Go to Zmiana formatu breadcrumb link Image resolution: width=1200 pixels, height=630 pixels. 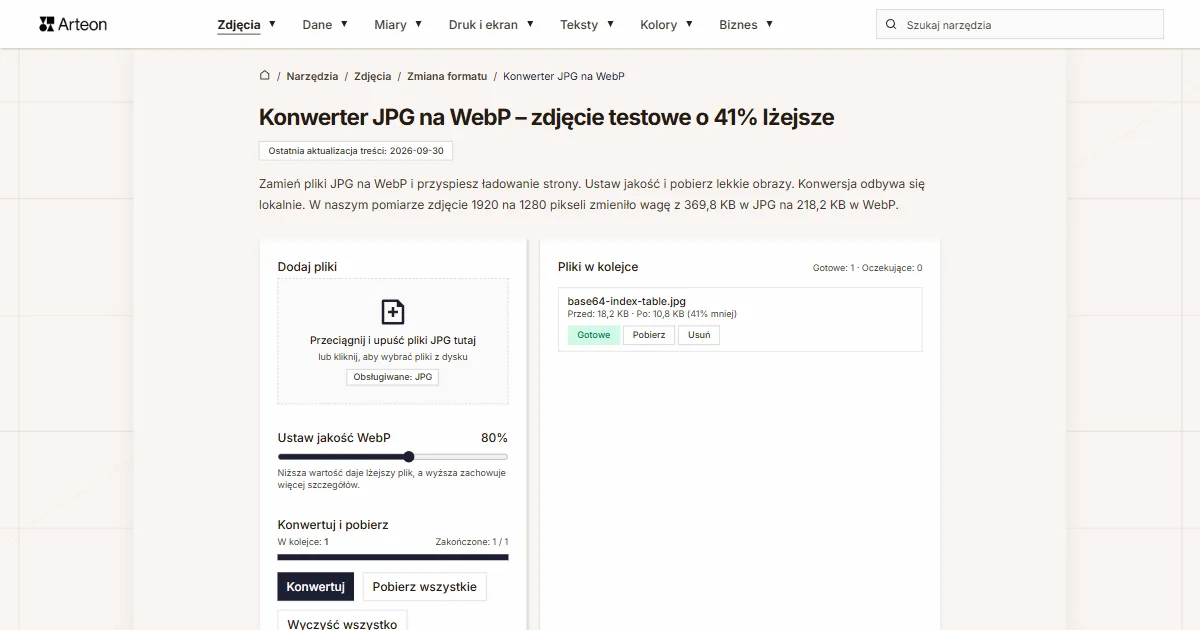447,76
